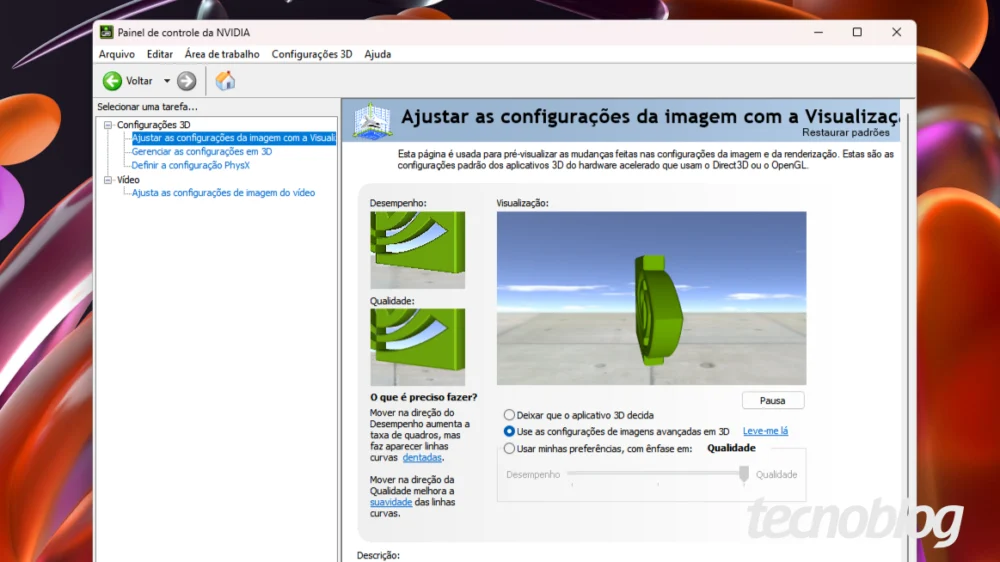Viewport: 1000px width, 562px height.
Task: Click the Pausa button
Action: click(x=773, y=401)
